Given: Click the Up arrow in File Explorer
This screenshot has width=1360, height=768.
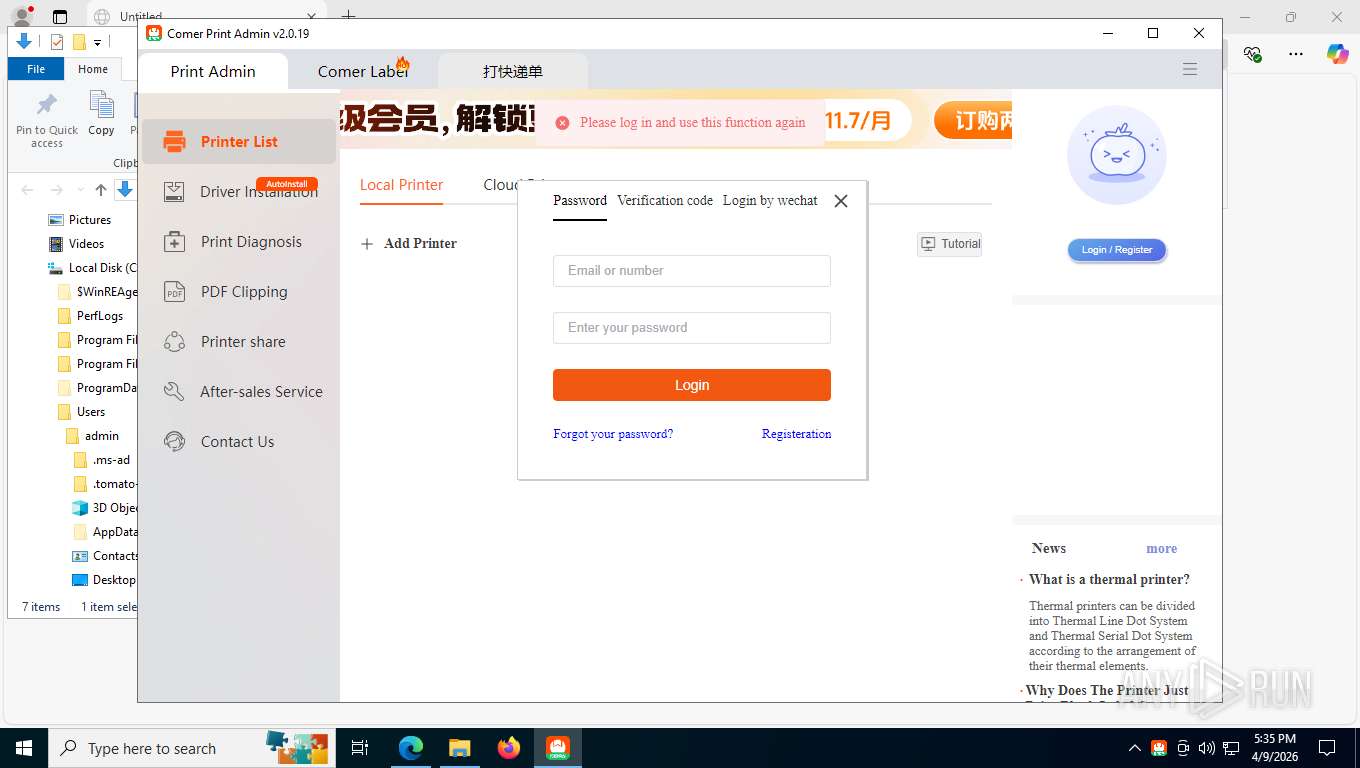Looking at the screenshot, I should [x=101, y=190].
